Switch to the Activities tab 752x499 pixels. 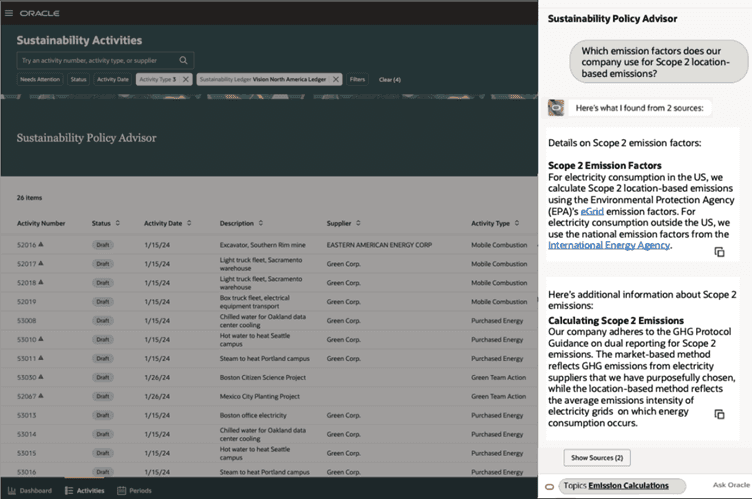pyautogui.click(x=84, y=490)
